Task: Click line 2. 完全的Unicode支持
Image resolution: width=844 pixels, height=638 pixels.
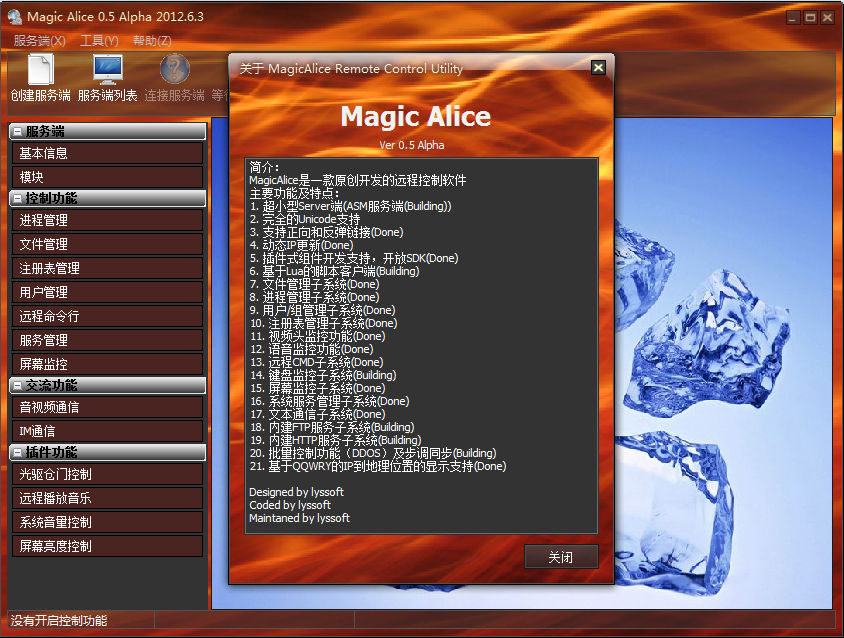Action: point(305,219)
